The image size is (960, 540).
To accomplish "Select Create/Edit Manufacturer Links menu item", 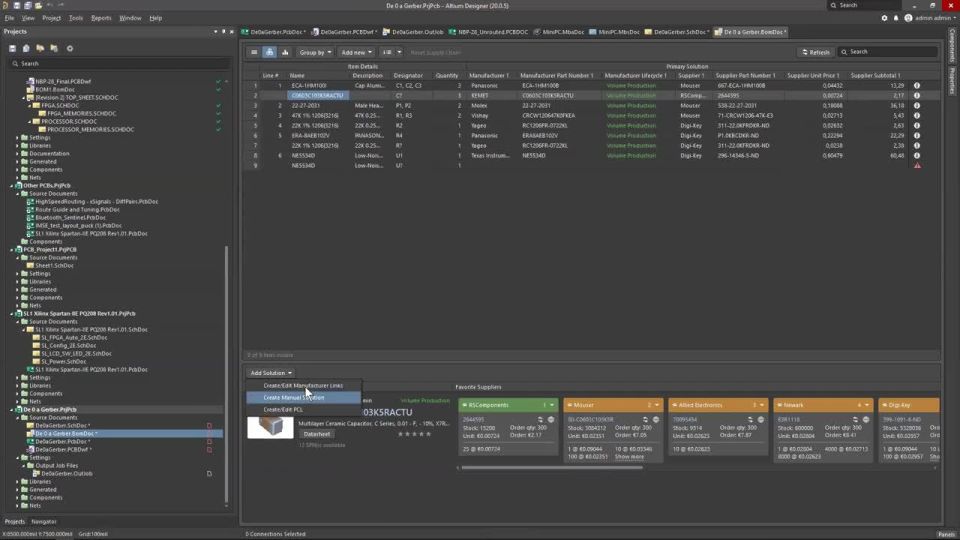I will tap(303, 386).
